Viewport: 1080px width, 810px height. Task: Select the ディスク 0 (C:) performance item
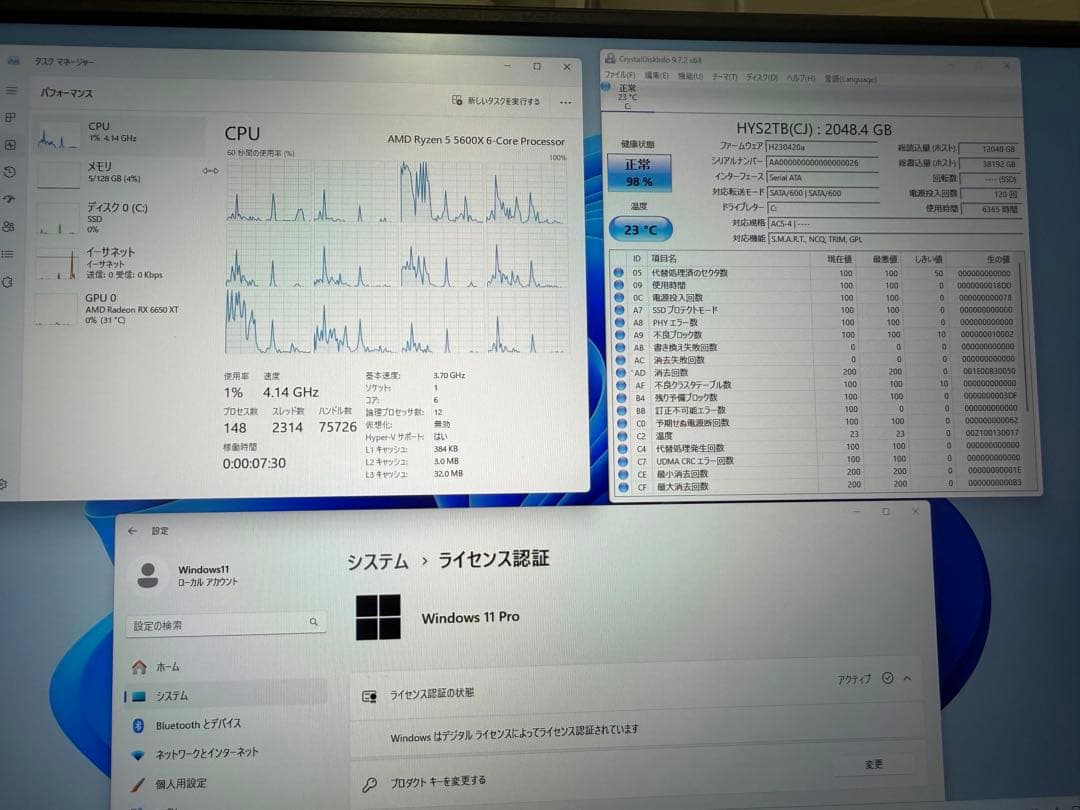click(118, 216)
